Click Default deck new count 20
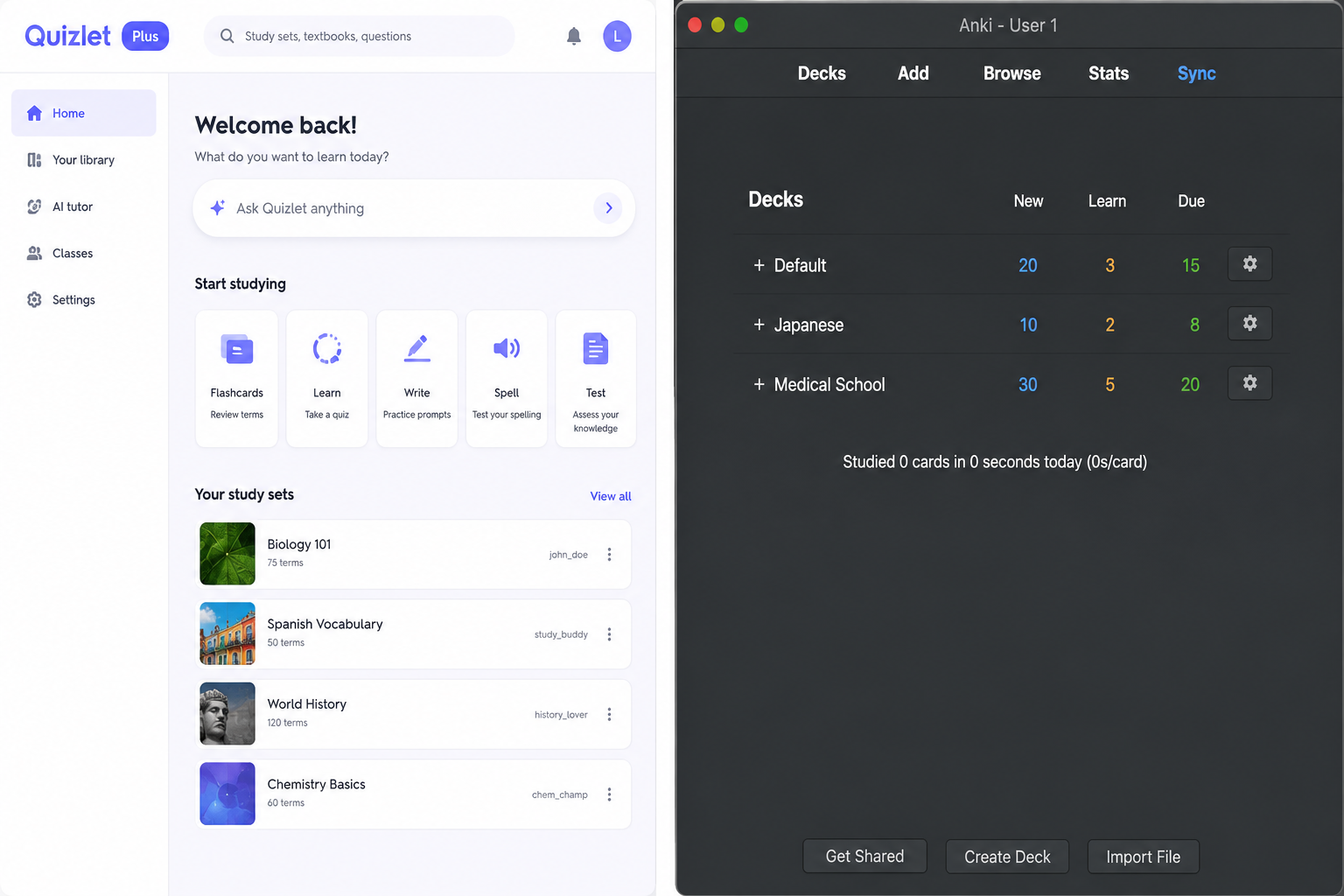This screenshot has width=1344, height=896. (x=1028, y=265)
